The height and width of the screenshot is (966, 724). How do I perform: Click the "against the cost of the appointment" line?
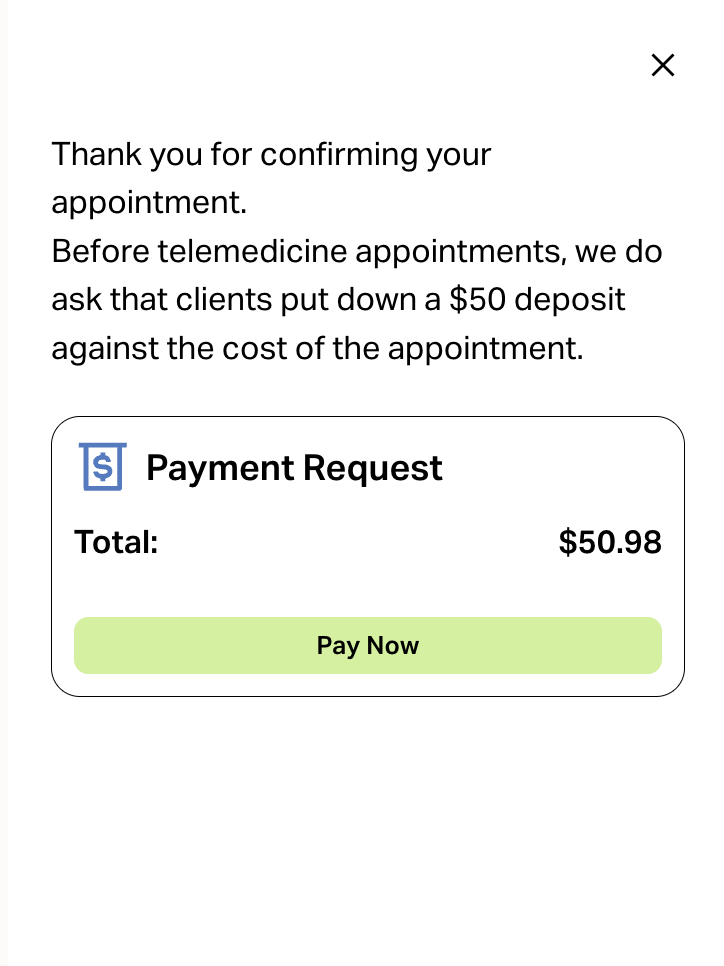pos(317,349)
